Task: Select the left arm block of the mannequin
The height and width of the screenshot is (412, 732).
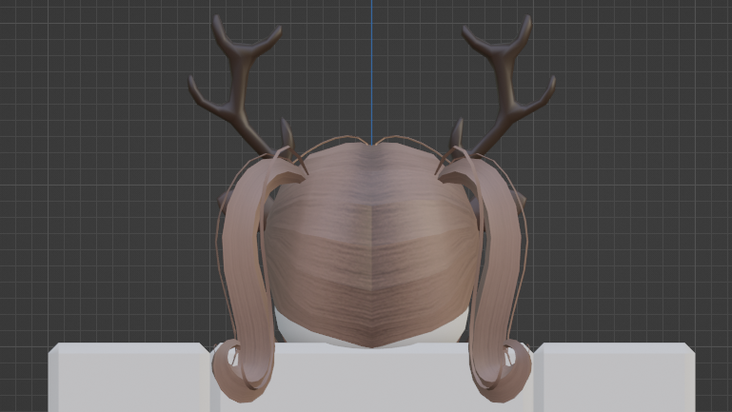Action: (x=128, y=377)
